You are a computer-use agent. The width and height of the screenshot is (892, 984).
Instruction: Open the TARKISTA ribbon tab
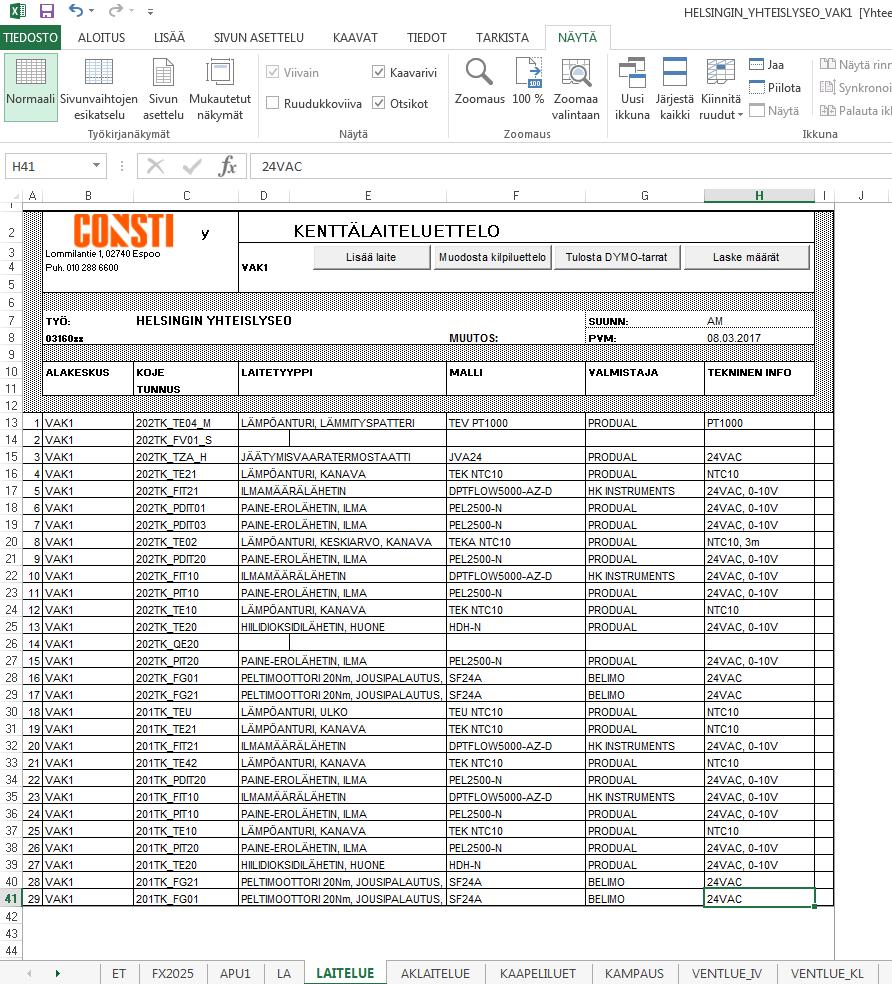[x=502, y=38]
